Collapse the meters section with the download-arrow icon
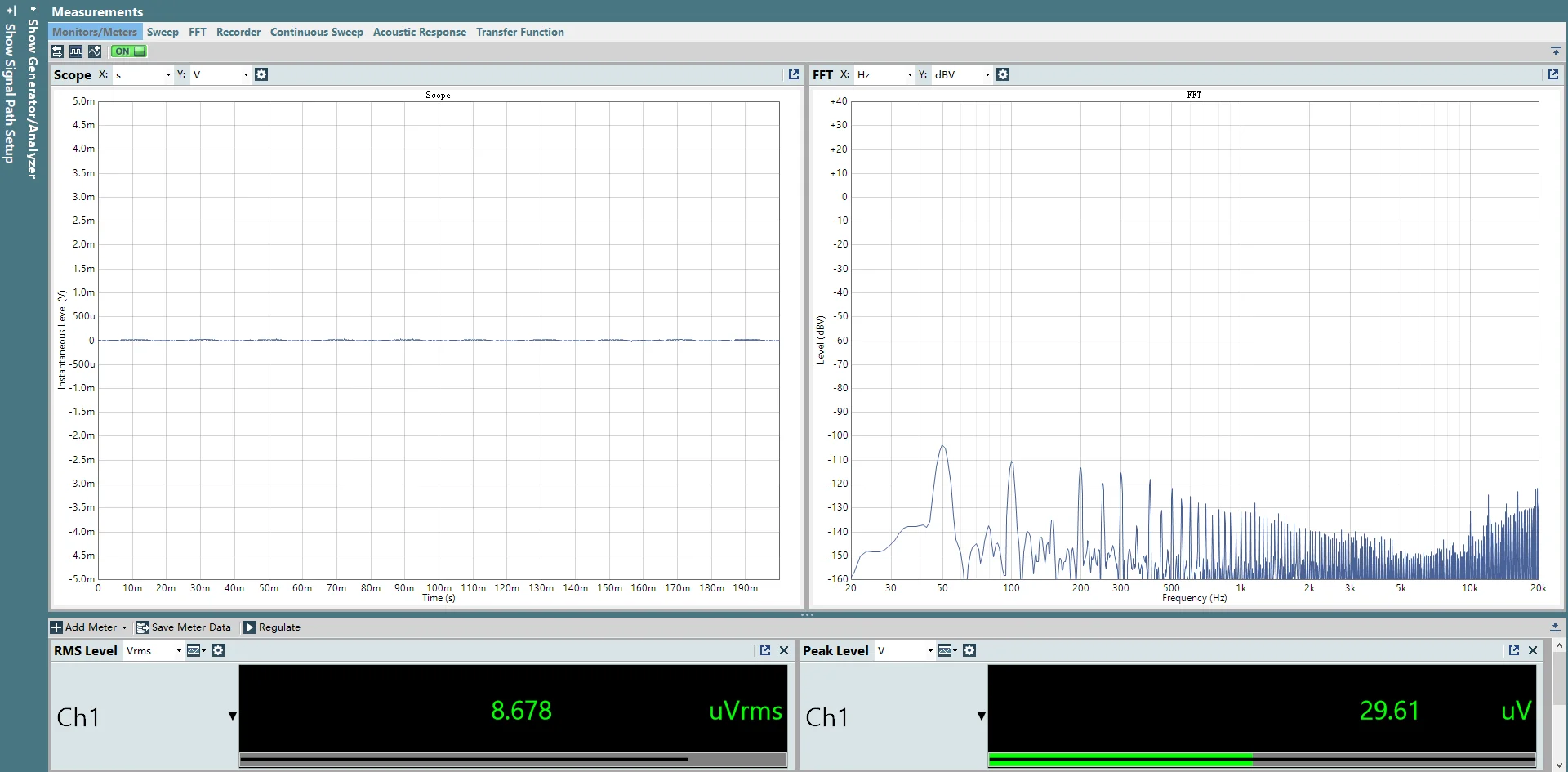This screenshot has height=772, width=1568. coord(1555,627)
